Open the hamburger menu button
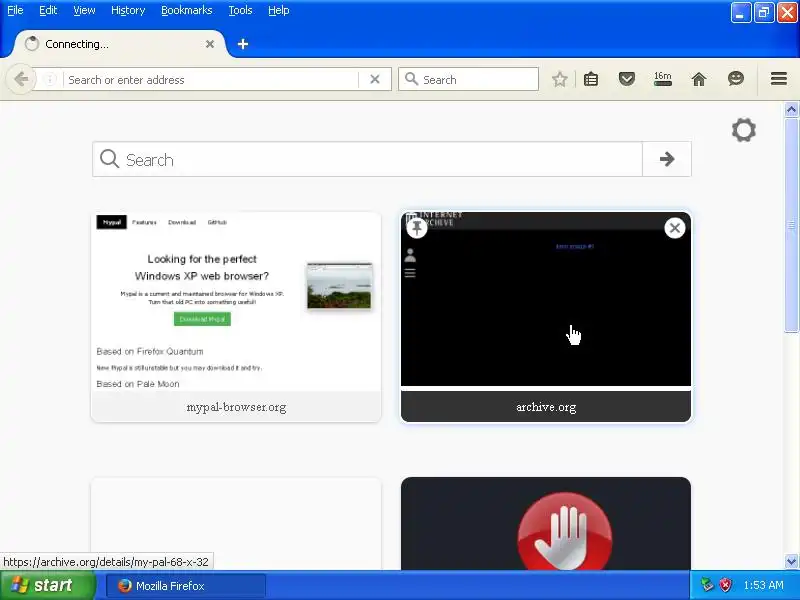Image resolution: width=800 pixels, height=600 pixels. click(x=779, y=79)
